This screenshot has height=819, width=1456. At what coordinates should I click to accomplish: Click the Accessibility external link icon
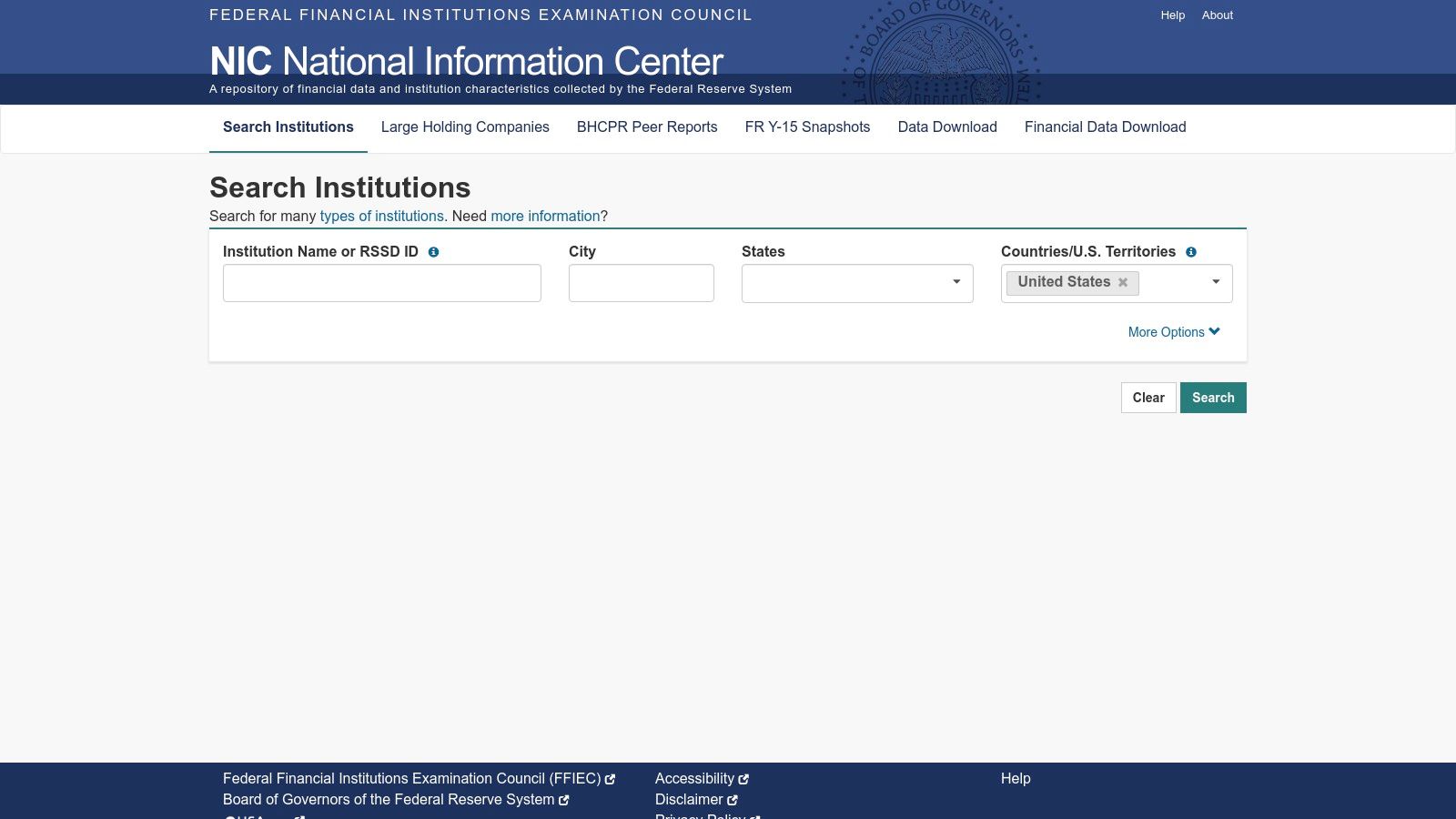[743, 778]
